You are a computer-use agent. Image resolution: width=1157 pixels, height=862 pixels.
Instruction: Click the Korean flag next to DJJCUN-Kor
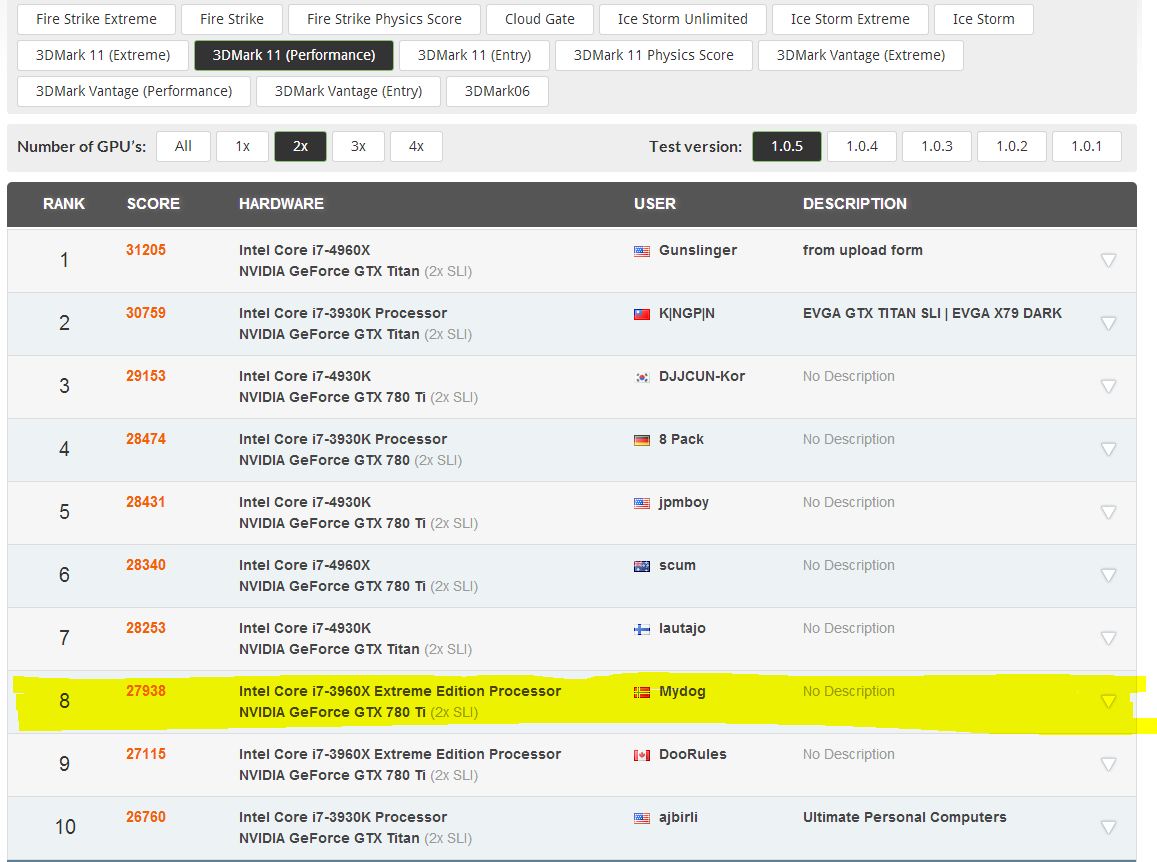pyautogui.click(x=642, y=377)
